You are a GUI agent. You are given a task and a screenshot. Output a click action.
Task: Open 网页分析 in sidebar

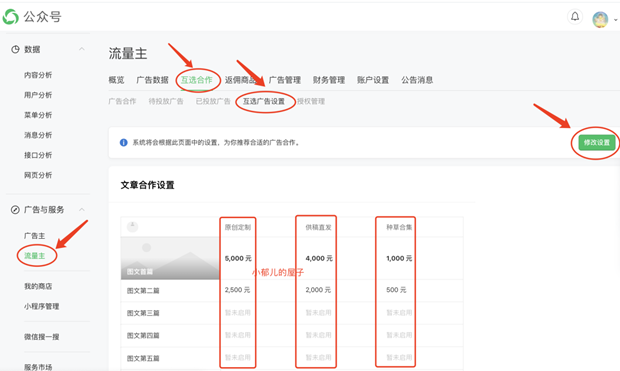[x=38, y=175]
